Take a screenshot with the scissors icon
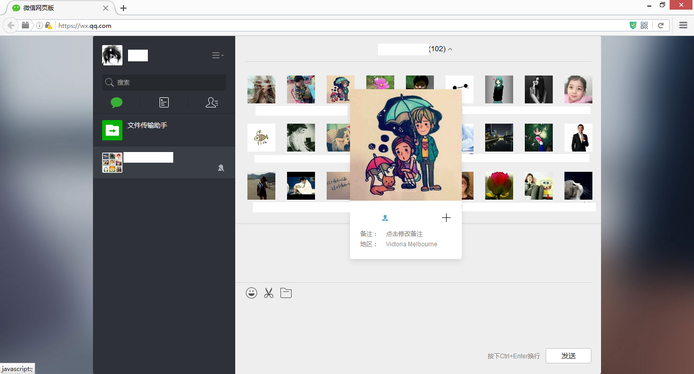Image resolution: width=694 pixels, height=374 pixels. pos(269,293)
